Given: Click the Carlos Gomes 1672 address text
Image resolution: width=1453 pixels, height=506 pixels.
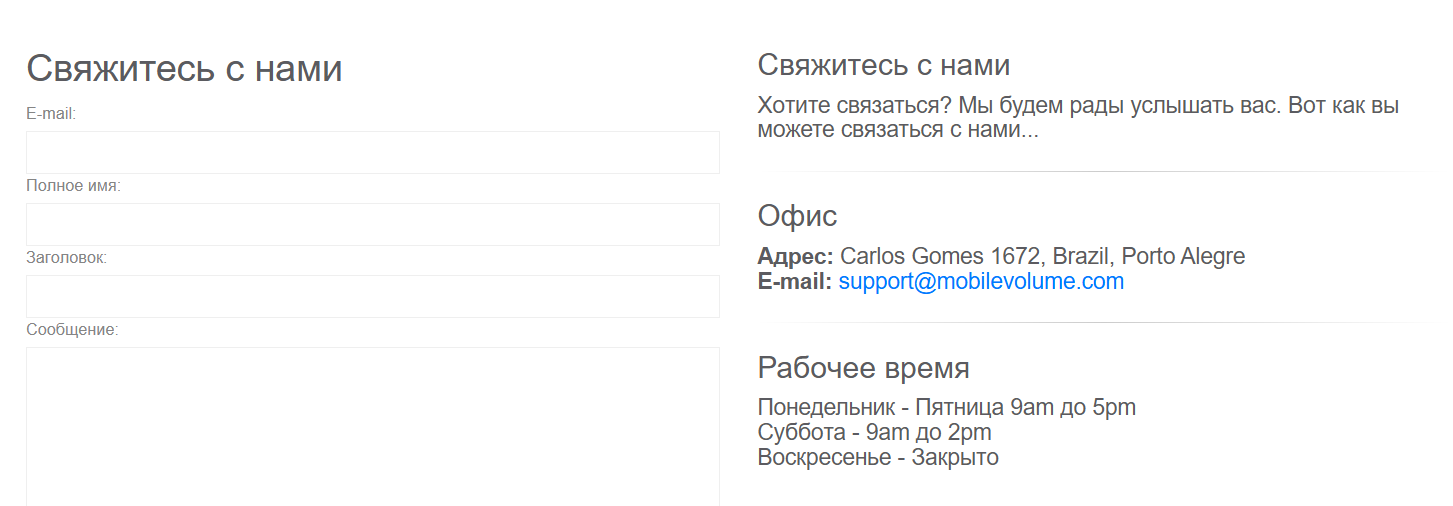Looking at the screenshot, I should coord(1042,256).
